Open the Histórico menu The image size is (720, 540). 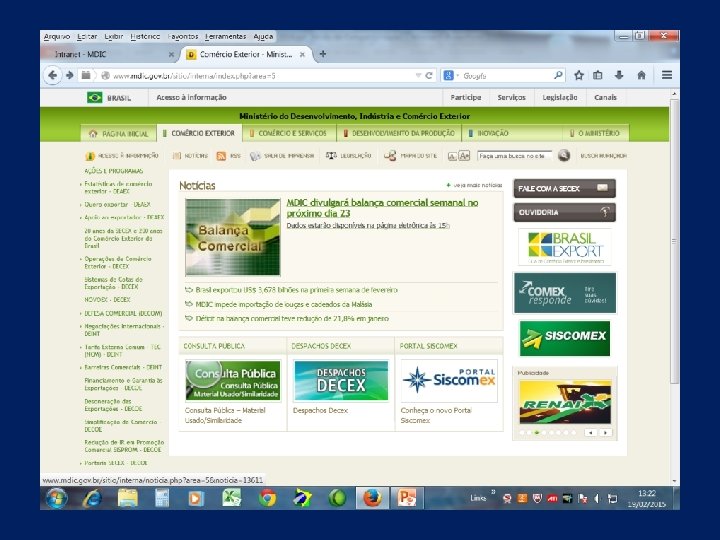click(145, 36)
